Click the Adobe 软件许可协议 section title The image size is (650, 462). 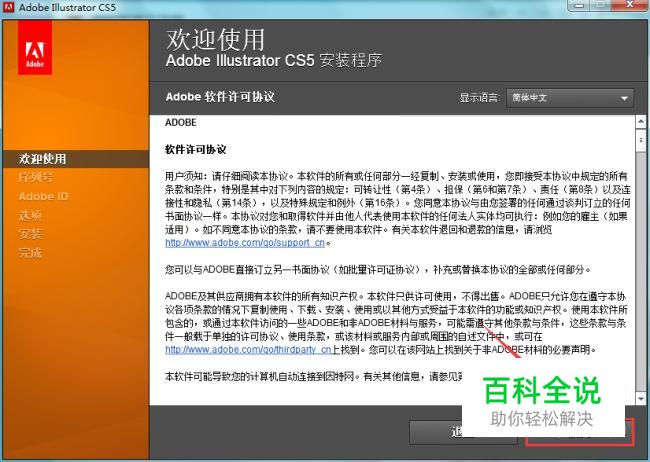point(220,97)
